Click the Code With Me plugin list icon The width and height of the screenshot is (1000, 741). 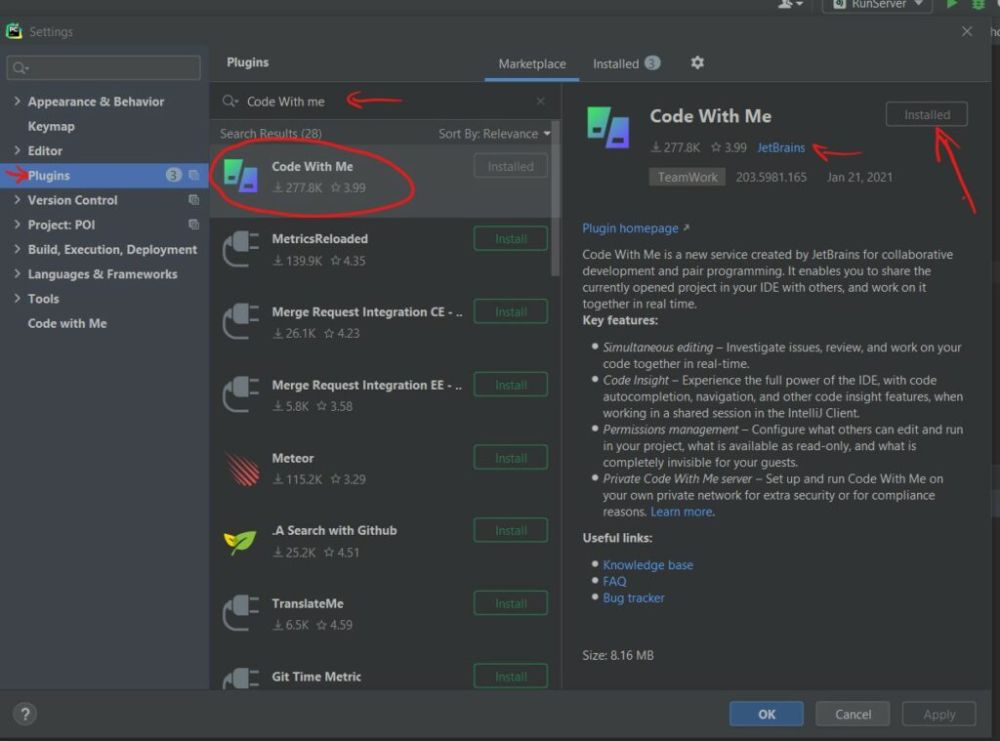coord(241,176)
